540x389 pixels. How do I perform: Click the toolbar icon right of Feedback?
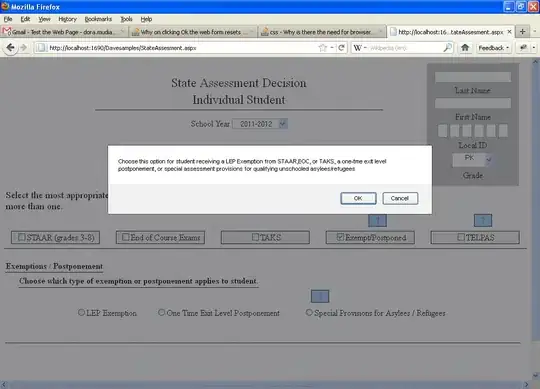(x=523, y=48)
